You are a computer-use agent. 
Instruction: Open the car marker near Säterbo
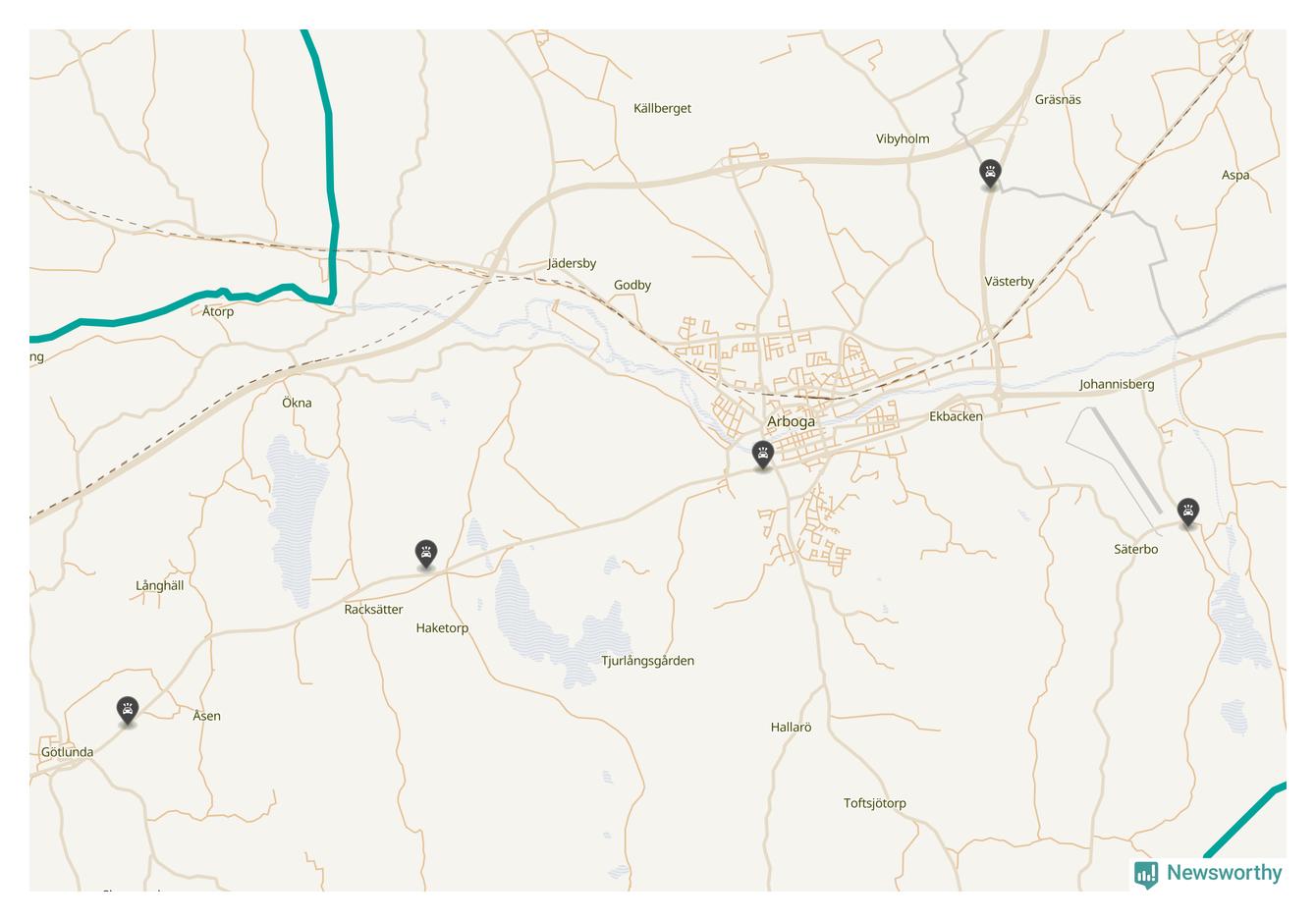coord(1188,513)
